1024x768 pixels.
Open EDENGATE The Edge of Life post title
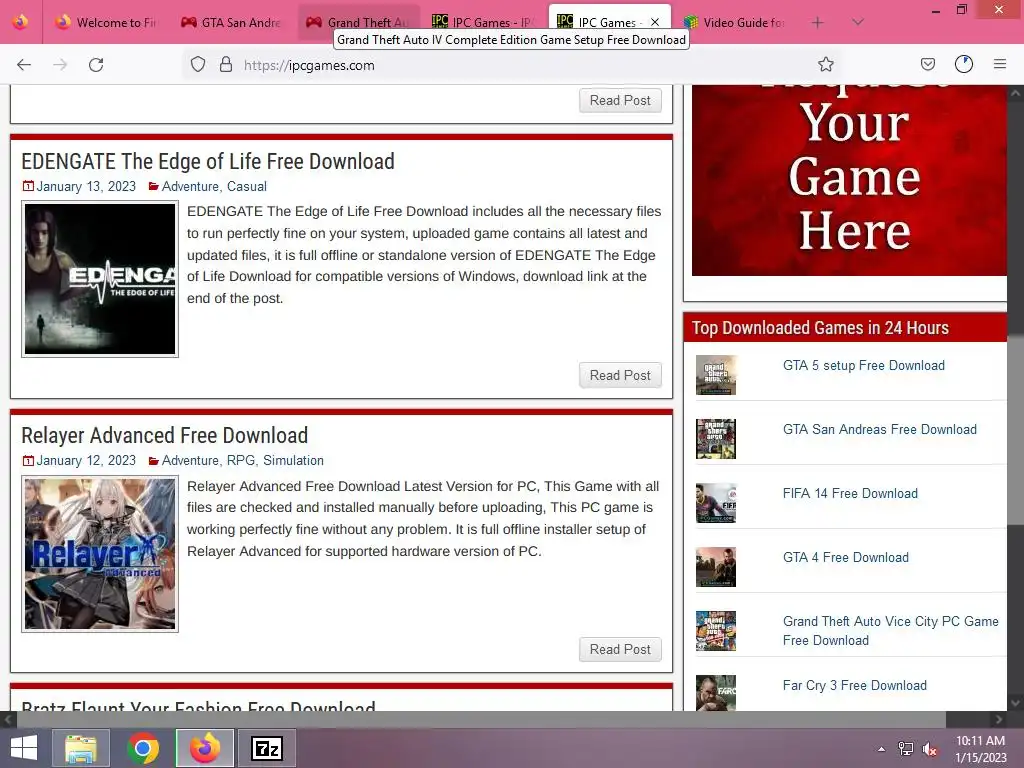point(208,161)
